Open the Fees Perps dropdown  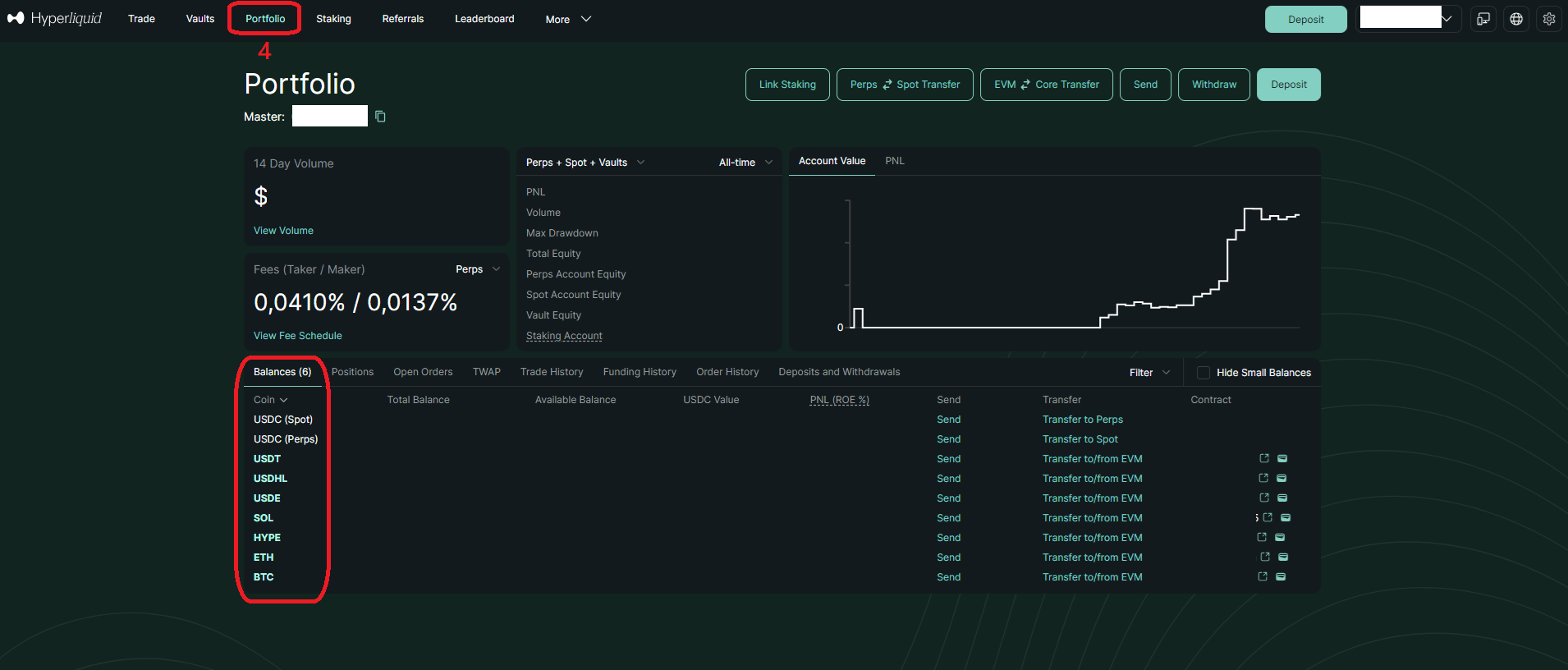(478, 269)
